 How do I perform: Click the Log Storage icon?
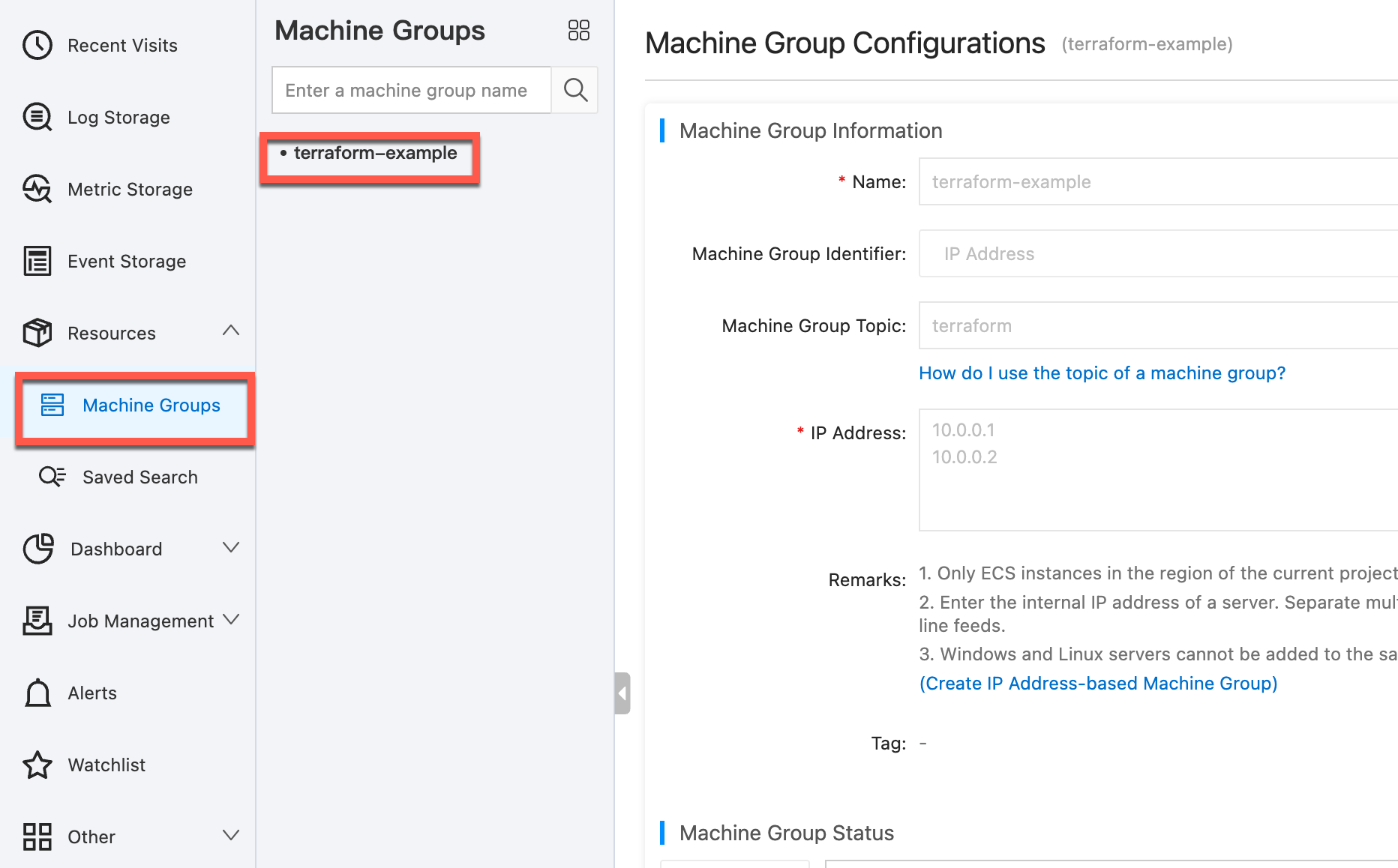tap(37, 117)
